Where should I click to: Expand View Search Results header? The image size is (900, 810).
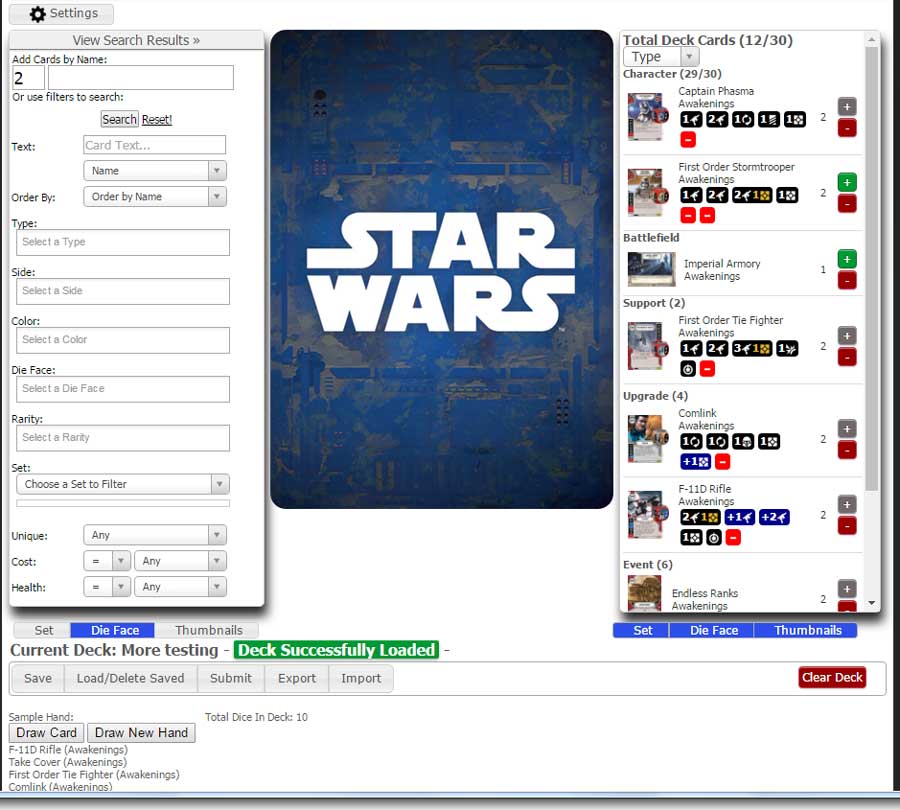pos(136,40)
